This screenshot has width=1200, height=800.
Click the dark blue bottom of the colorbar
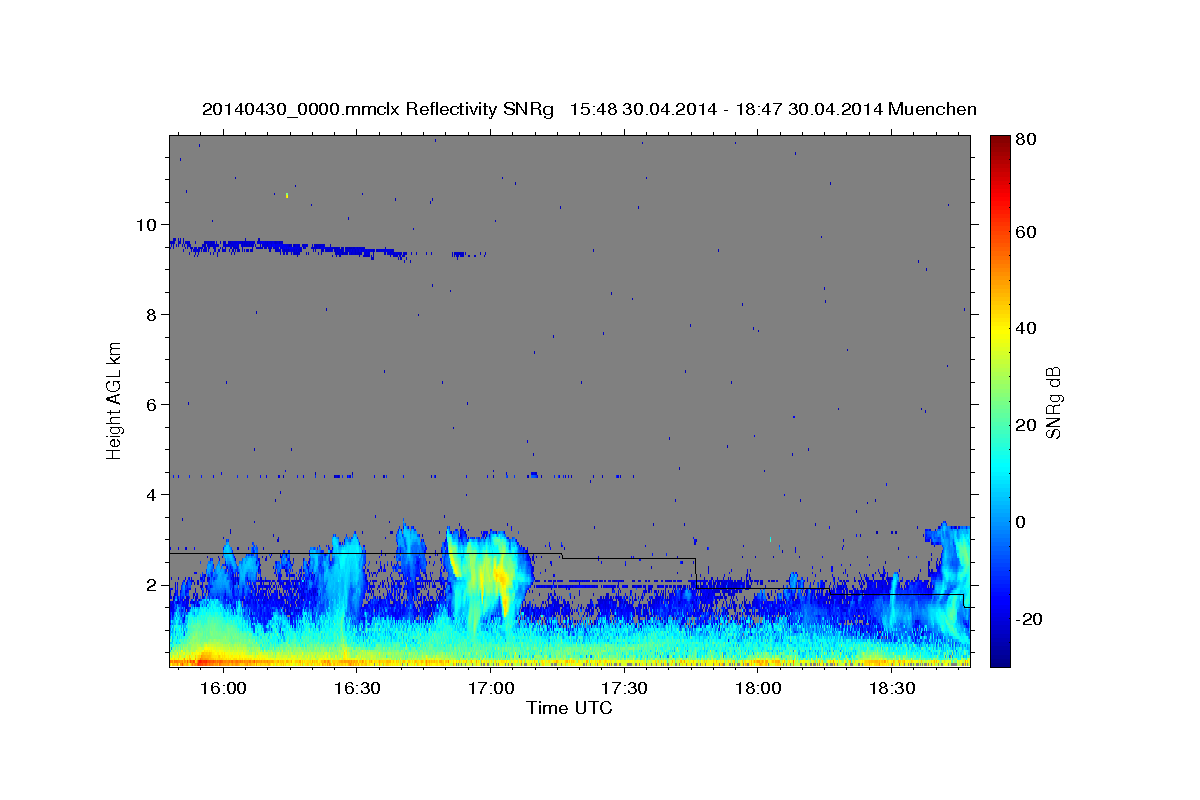coord(1000,658)
